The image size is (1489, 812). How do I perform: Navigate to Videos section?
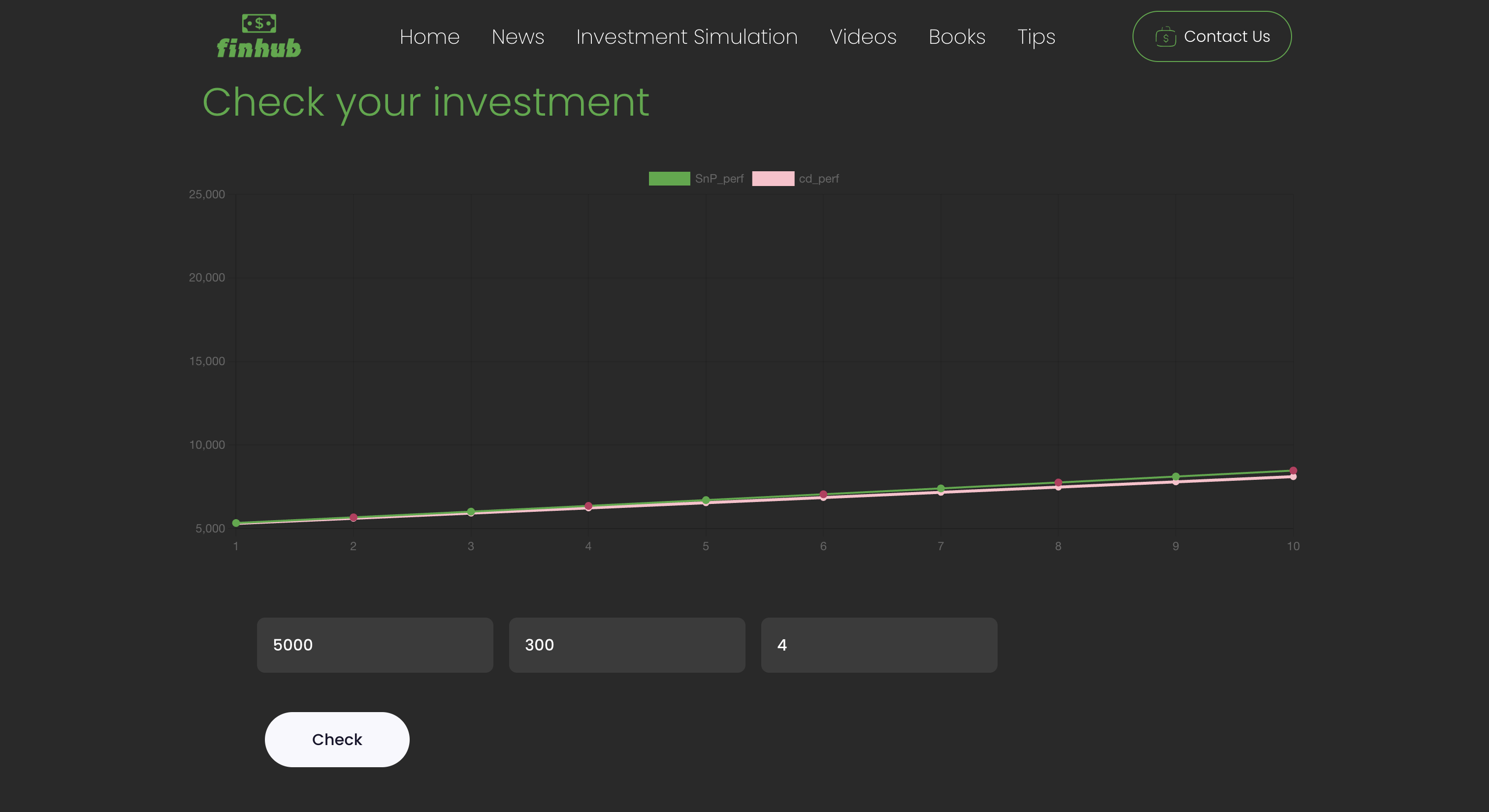tap(862, 37)
